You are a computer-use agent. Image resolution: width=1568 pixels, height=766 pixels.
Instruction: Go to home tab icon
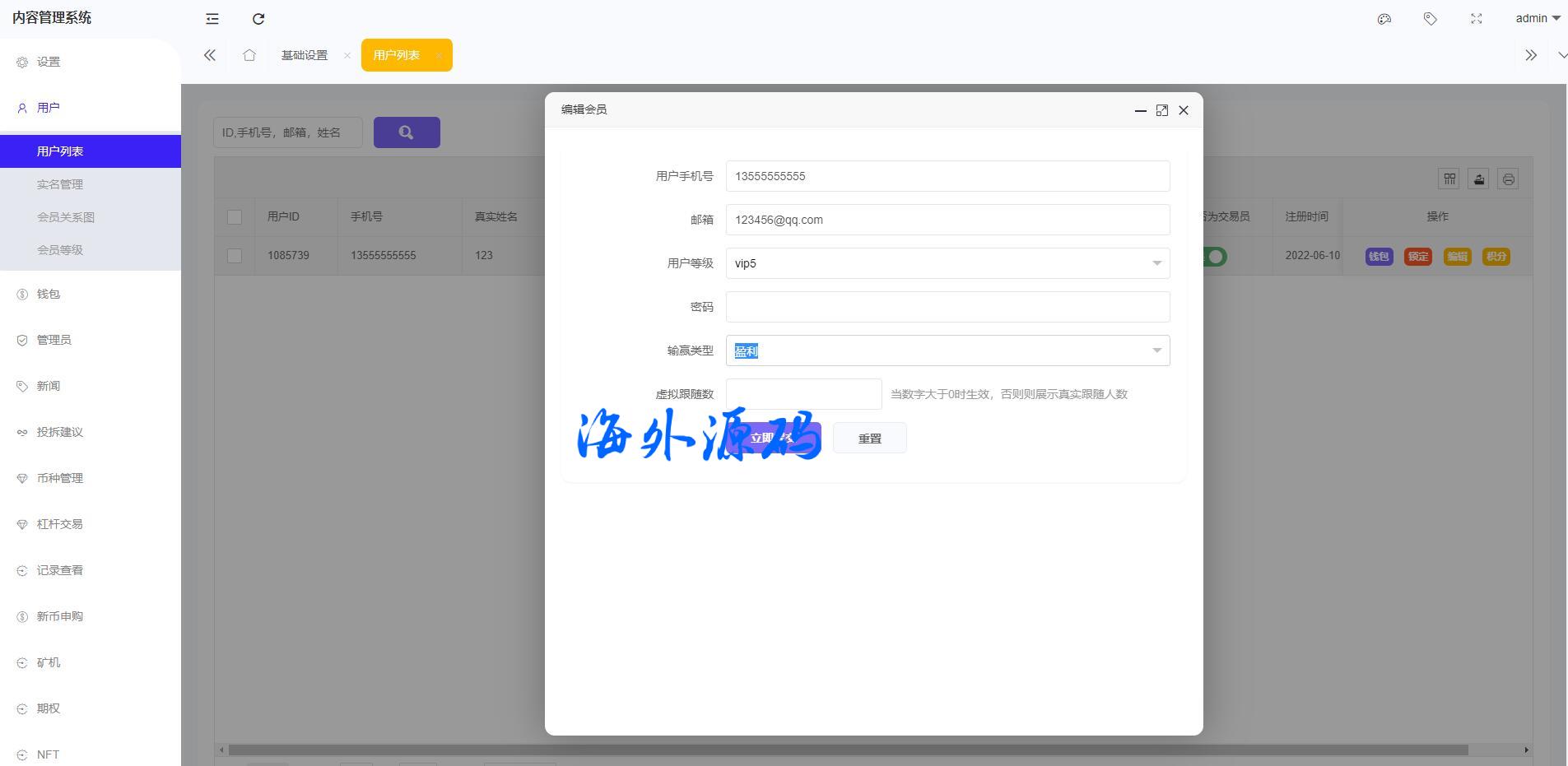[249, 55]
